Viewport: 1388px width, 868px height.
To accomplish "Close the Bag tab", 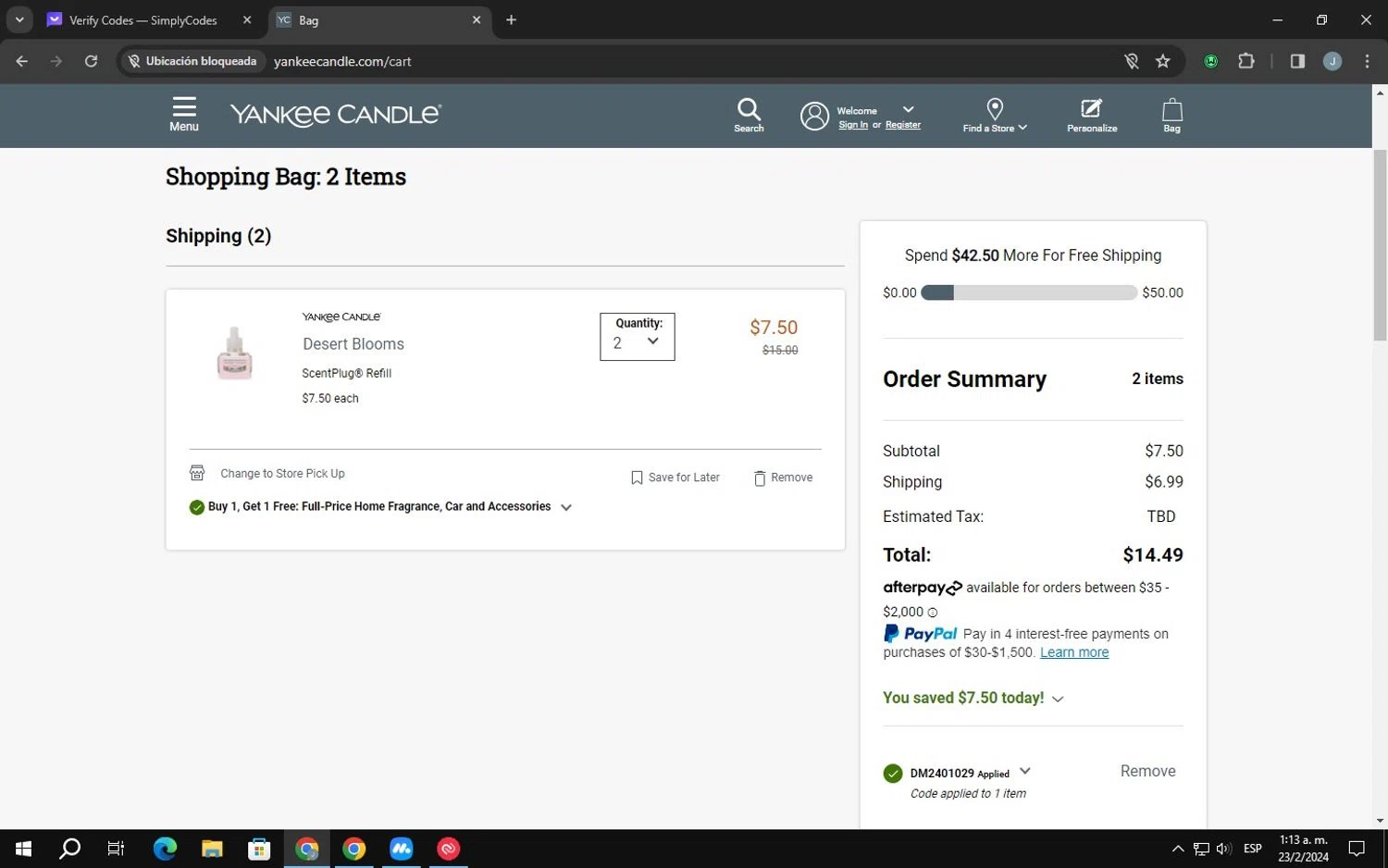I will 477,19.
